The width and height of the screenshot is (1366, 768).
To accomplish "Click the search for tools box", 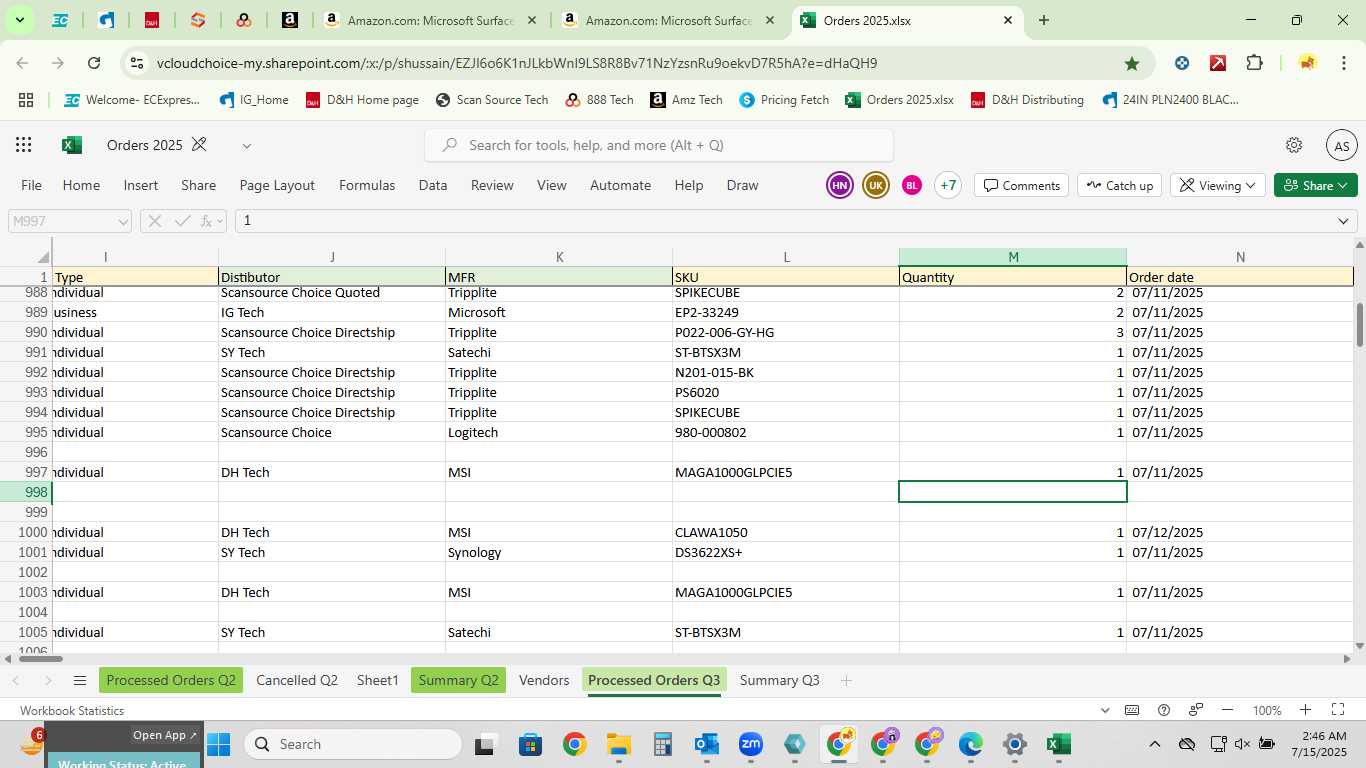I will (x=659, y=145).
